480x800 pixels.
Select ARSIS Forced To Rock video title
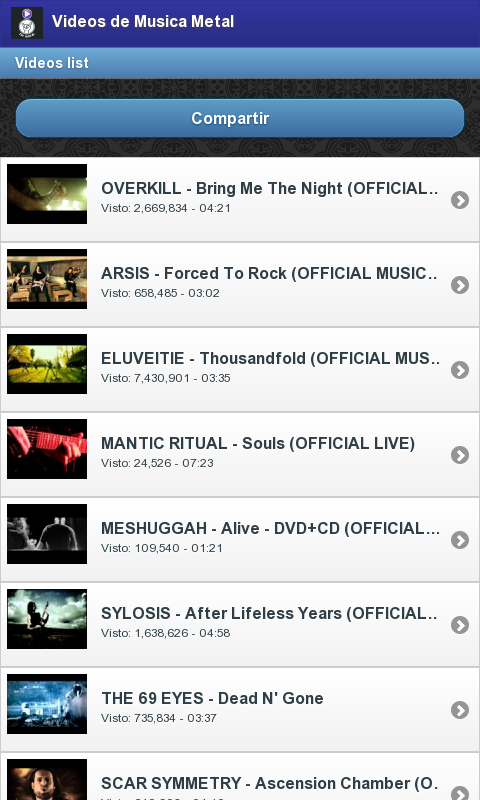[269, 273]
